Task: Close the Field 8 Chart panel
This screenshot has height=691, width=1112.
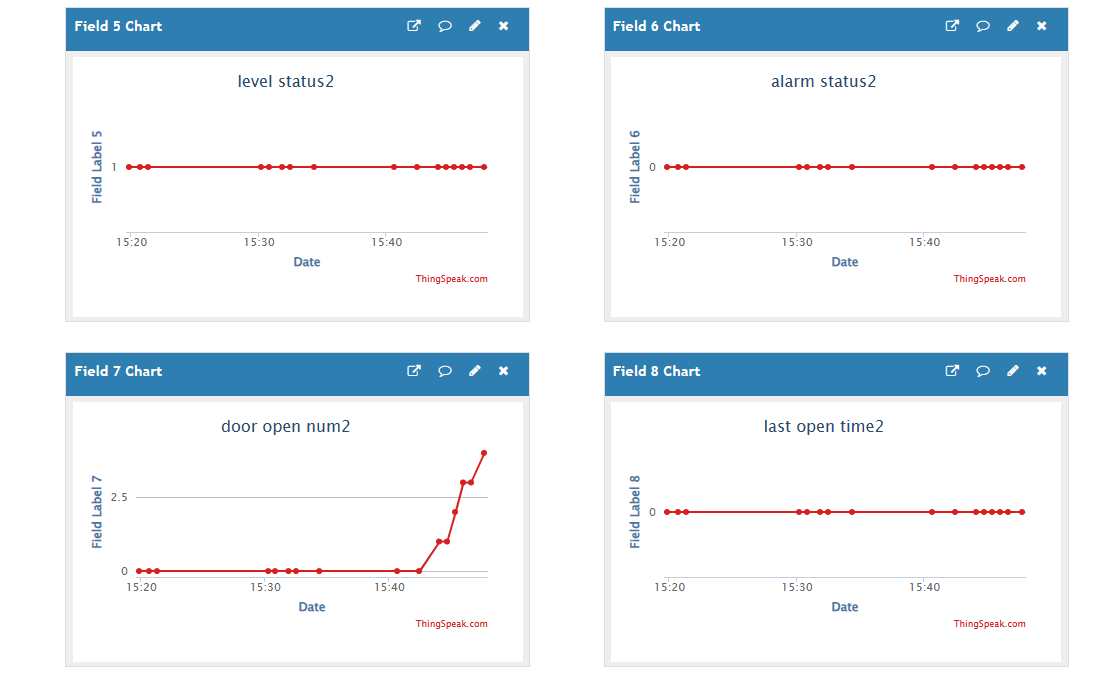Action: (1042, 370)
